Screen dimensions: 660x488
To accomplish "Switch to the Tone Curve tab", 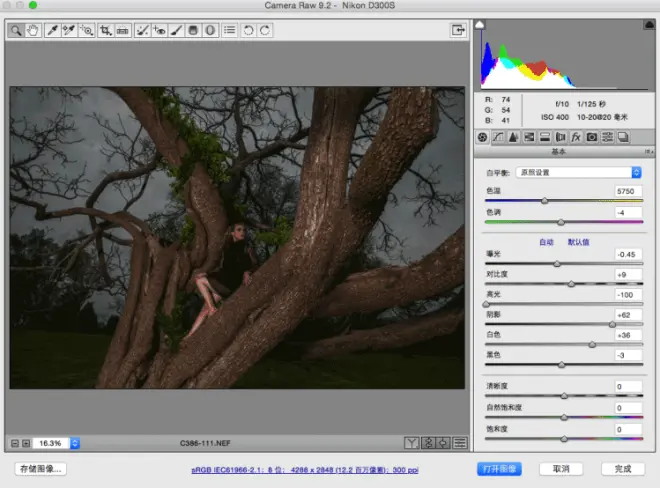I will [x=498, y=137].
